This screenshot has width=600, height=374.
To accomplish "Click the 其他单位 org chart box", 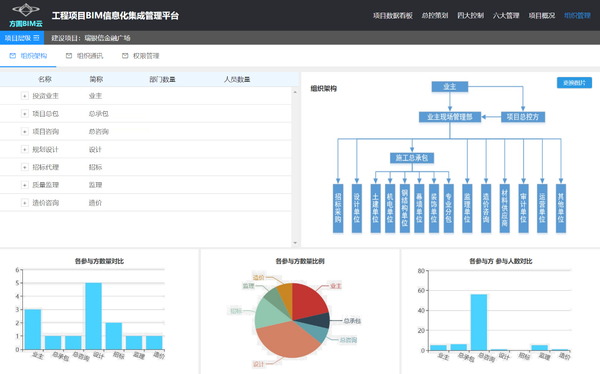I will coord(561,208).
